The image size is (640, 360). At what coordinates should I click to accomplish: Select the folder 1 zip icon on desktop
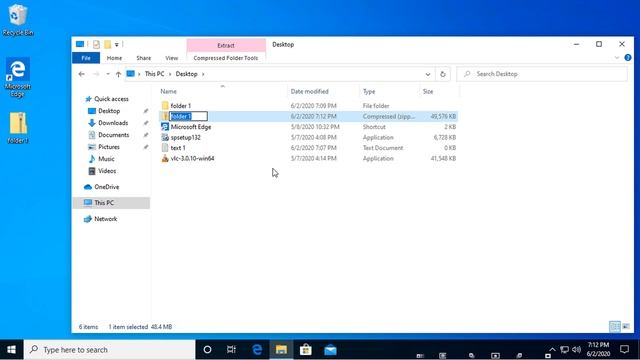click(18, 128)
